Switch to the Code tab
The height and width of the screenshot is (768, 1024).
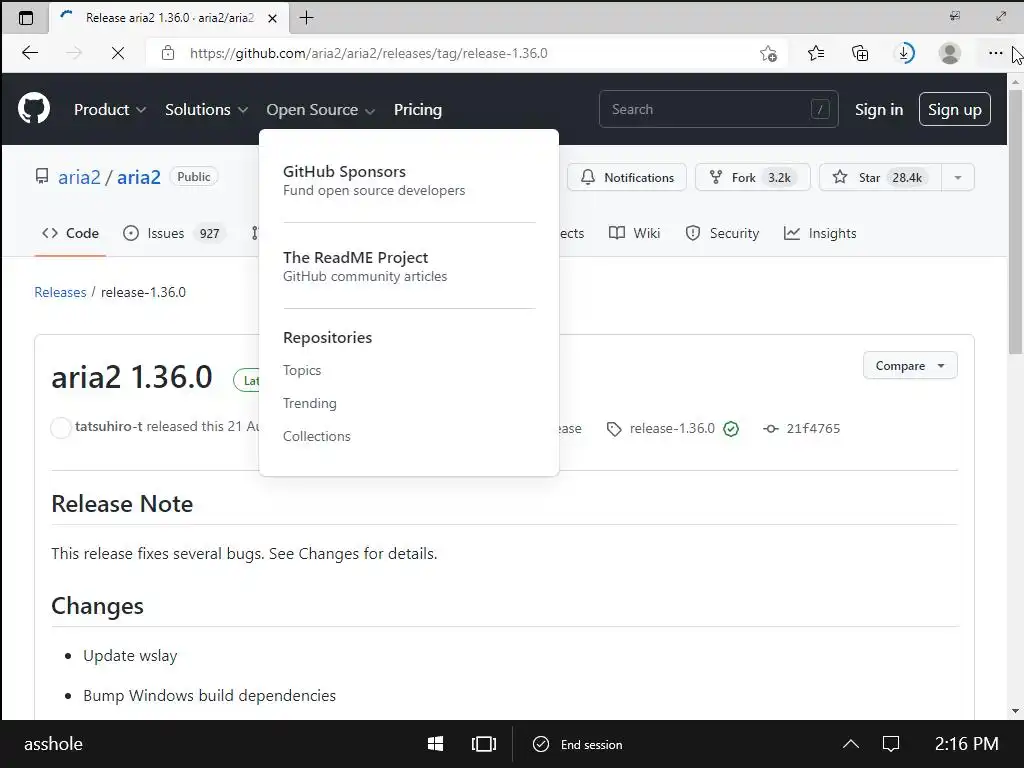70,233
